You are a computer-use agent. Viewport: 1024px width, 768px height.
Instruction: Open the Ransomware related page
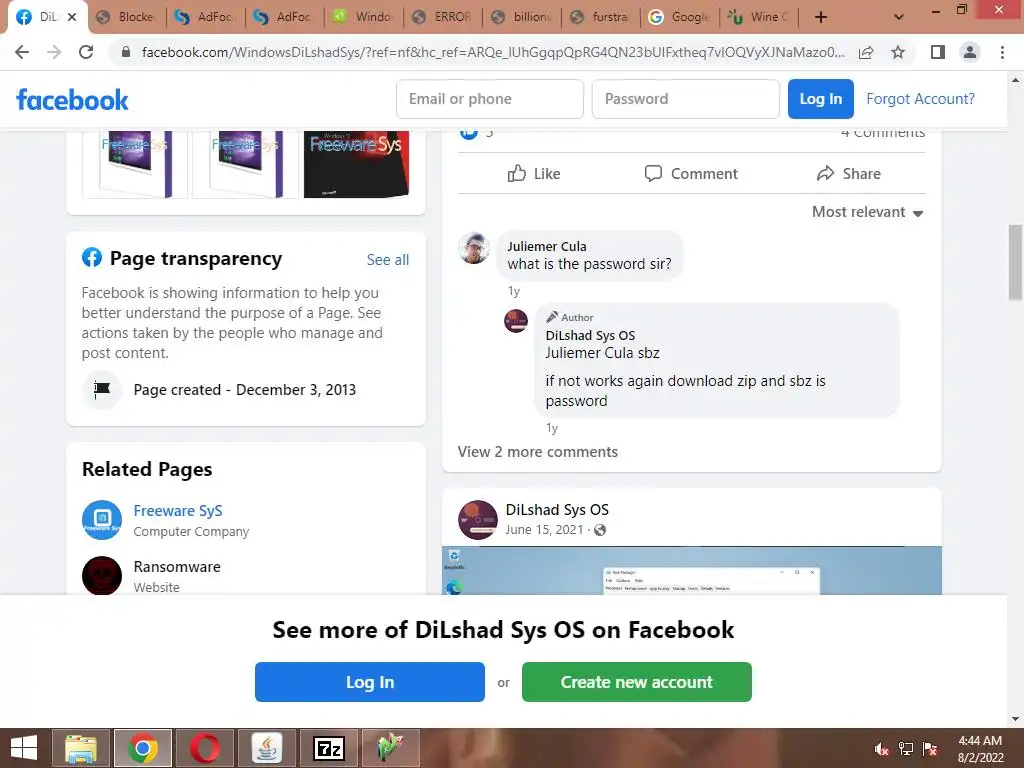[177, 567]
